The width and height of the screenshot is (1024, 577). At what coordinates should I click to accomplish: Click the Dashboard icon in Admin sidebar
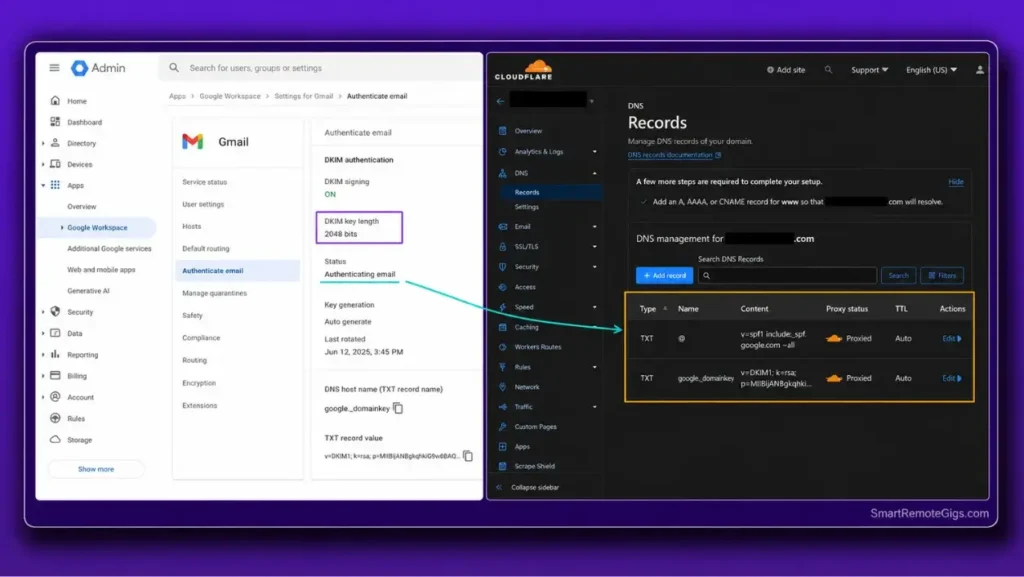point(55,122)
